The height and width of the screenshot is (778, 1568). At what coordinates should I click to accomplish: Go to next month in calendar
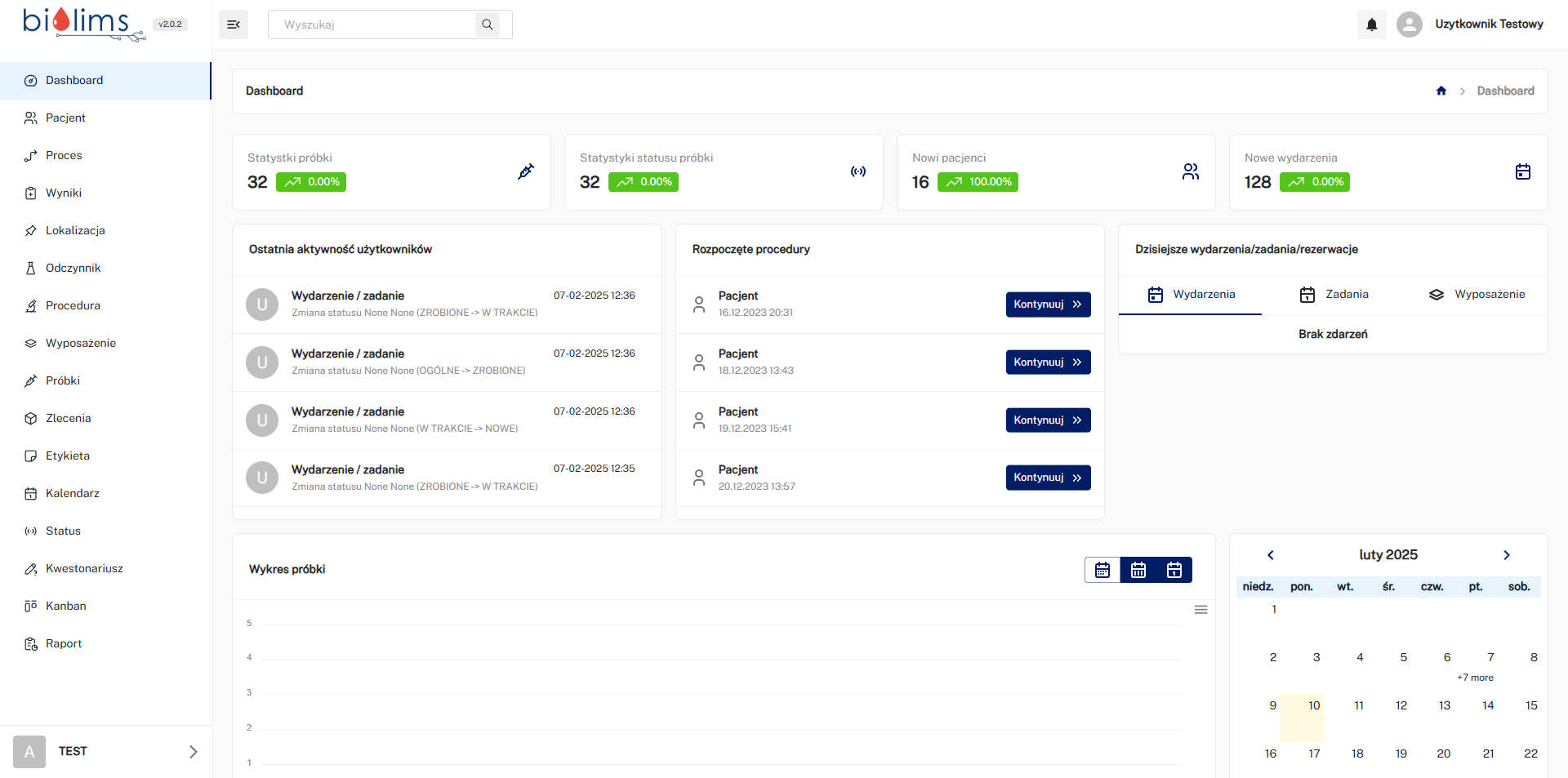(1507, 555)
